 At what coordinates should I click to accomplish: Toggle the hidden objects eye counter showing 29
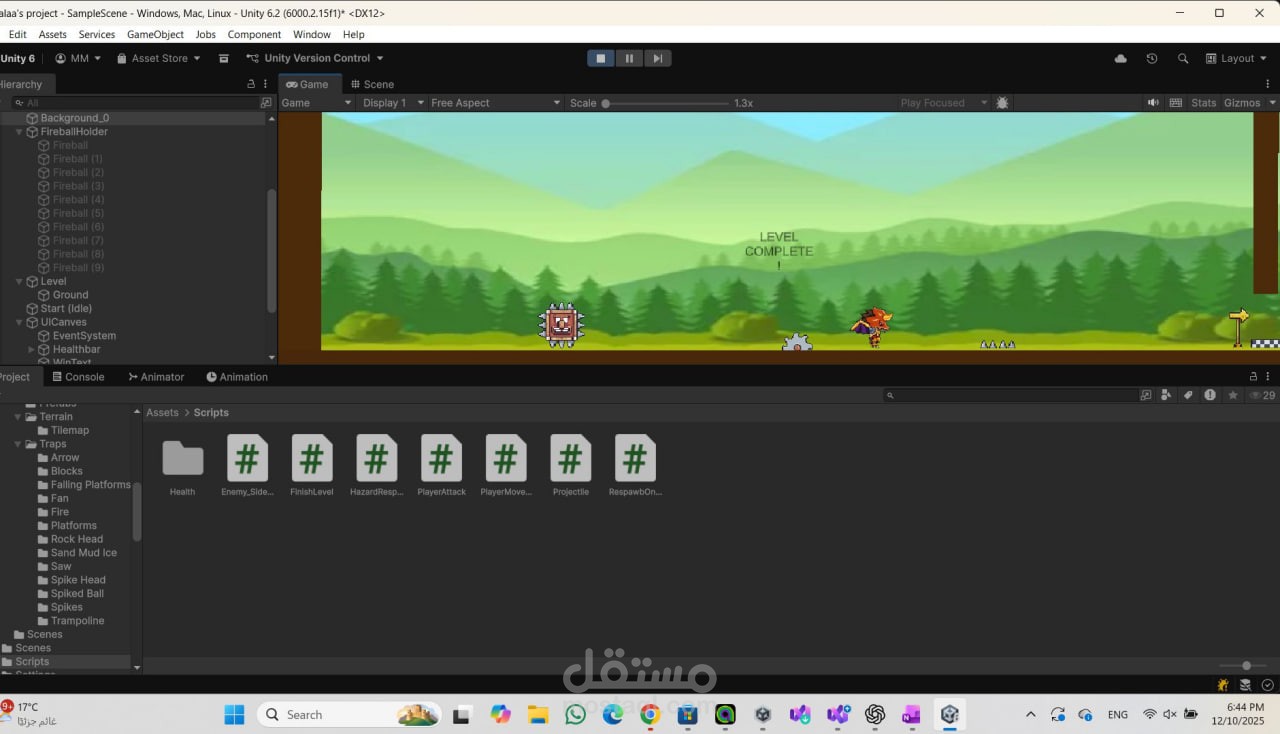tap(1262, 395)
